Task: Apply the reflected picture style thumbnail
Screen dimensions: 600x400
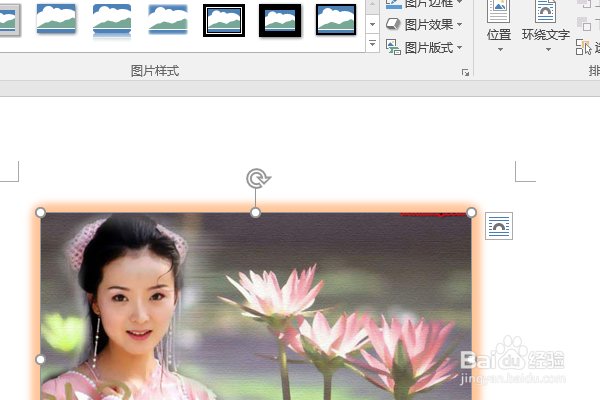Action: coord(112,21)
